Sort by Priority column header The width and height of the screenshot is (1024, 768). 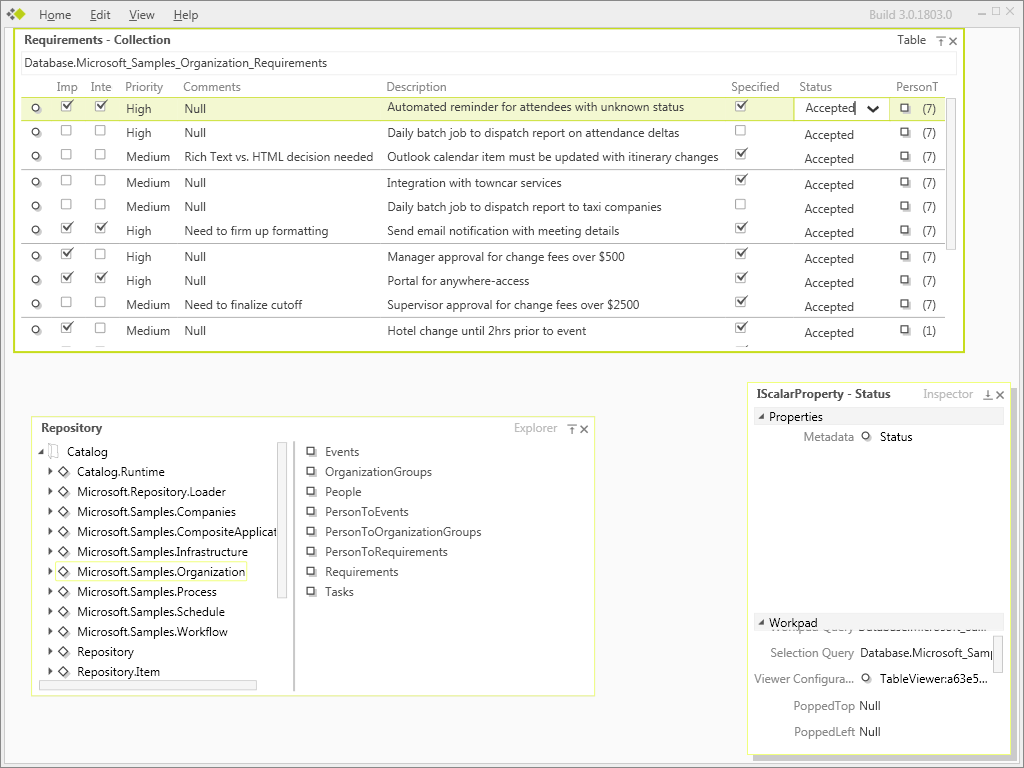click(x=144, y=87)
